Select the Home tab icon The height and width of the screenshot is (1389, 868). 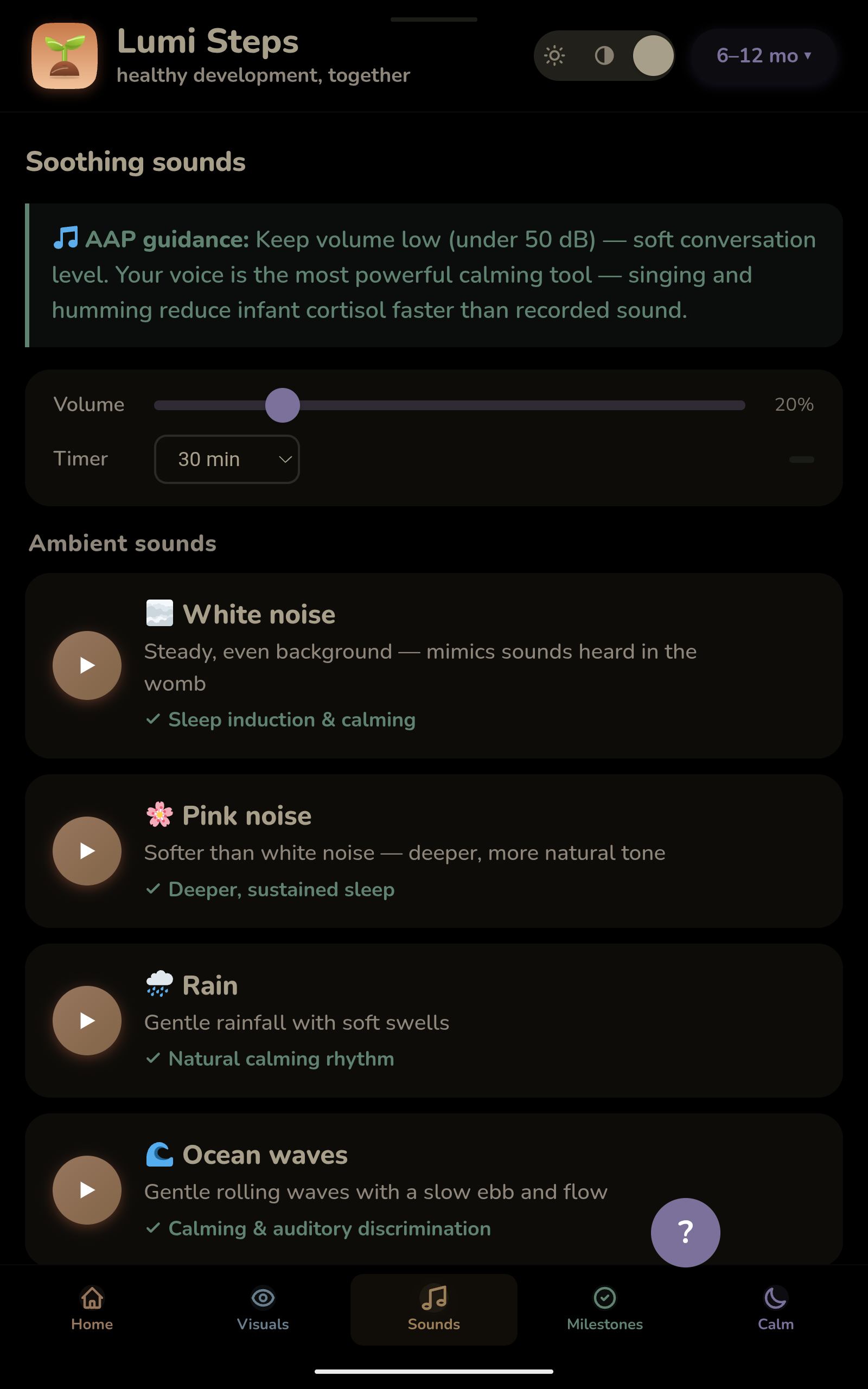pos(92,1297)
